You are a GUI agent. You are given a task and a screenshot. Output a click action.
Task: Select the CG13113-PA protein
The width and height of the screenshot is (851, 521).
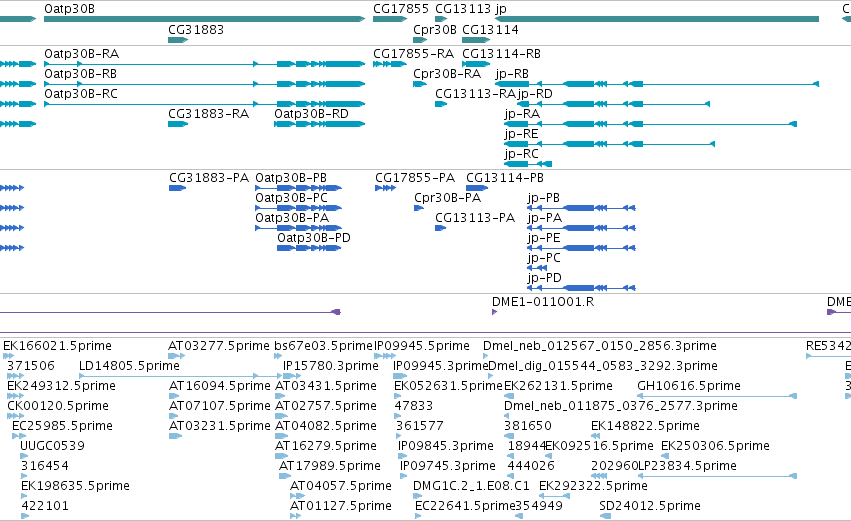coord(441,228)
